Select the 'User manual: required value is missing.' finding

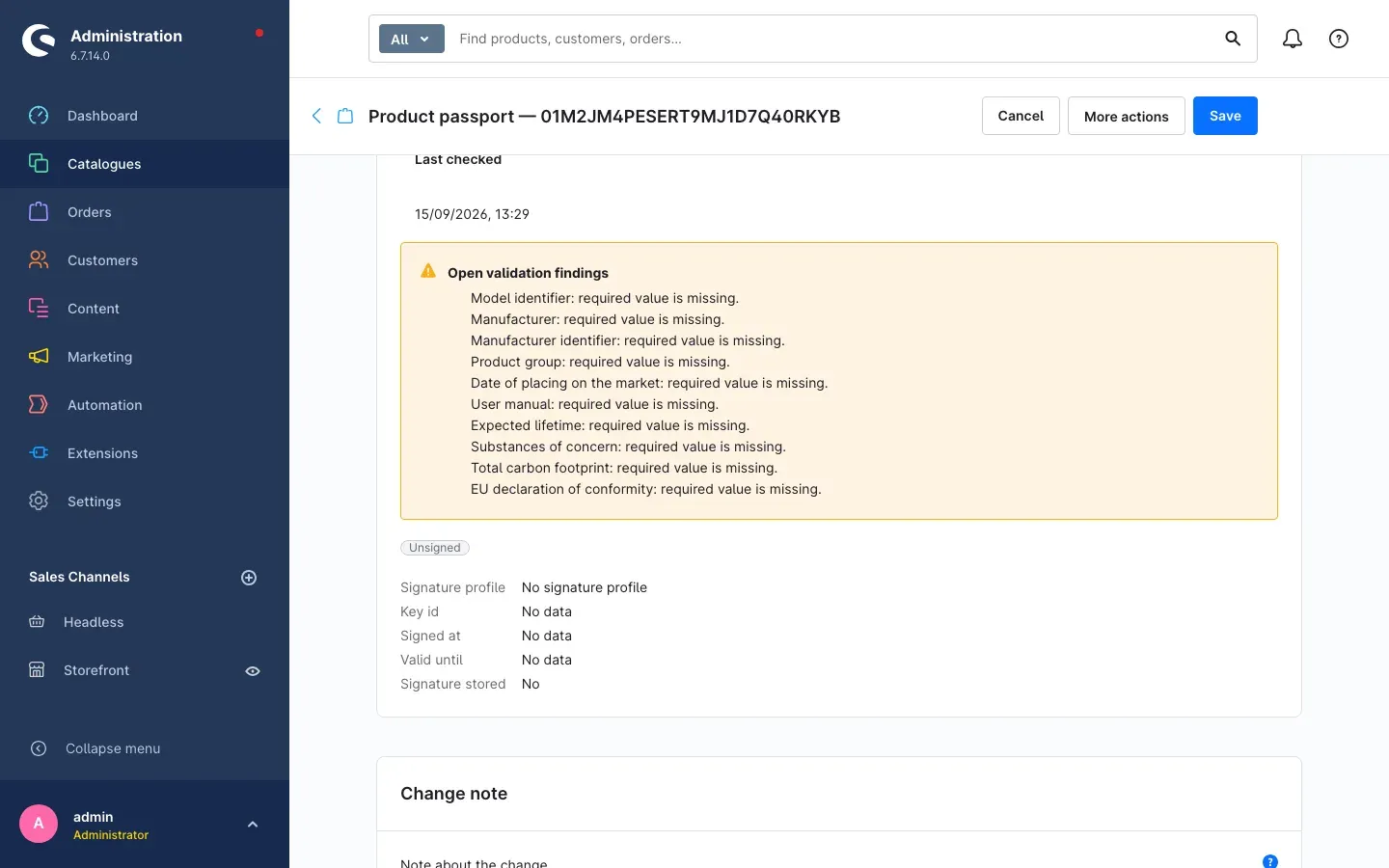(x=594, y=404)
